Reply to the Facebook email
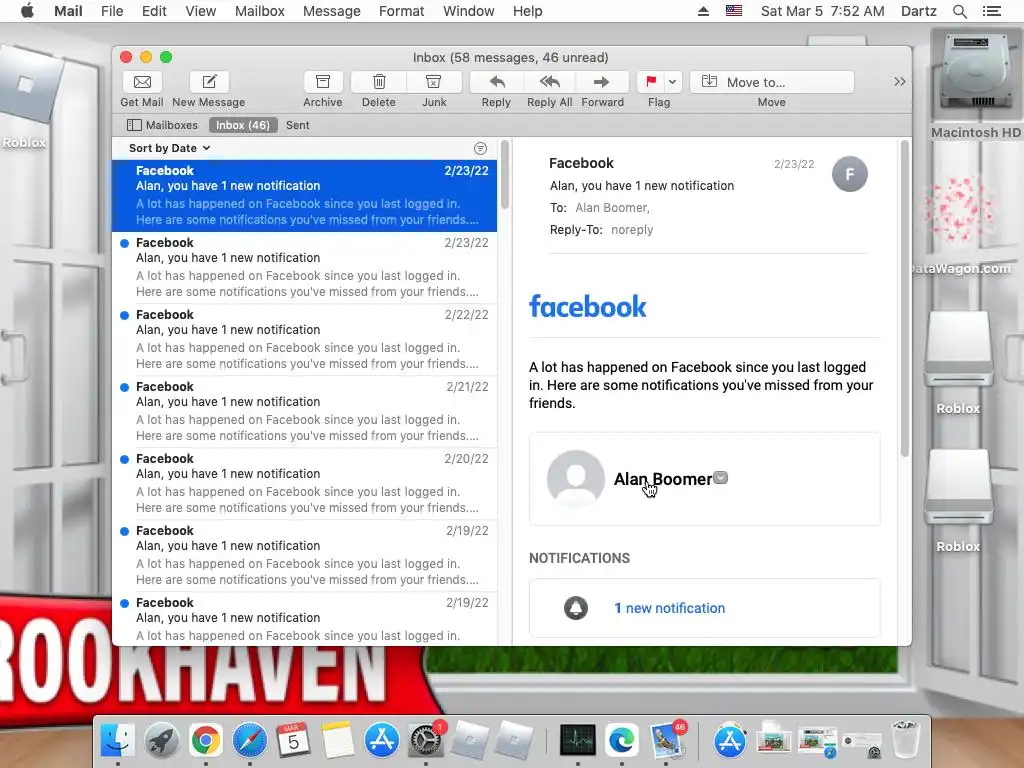 497,82
